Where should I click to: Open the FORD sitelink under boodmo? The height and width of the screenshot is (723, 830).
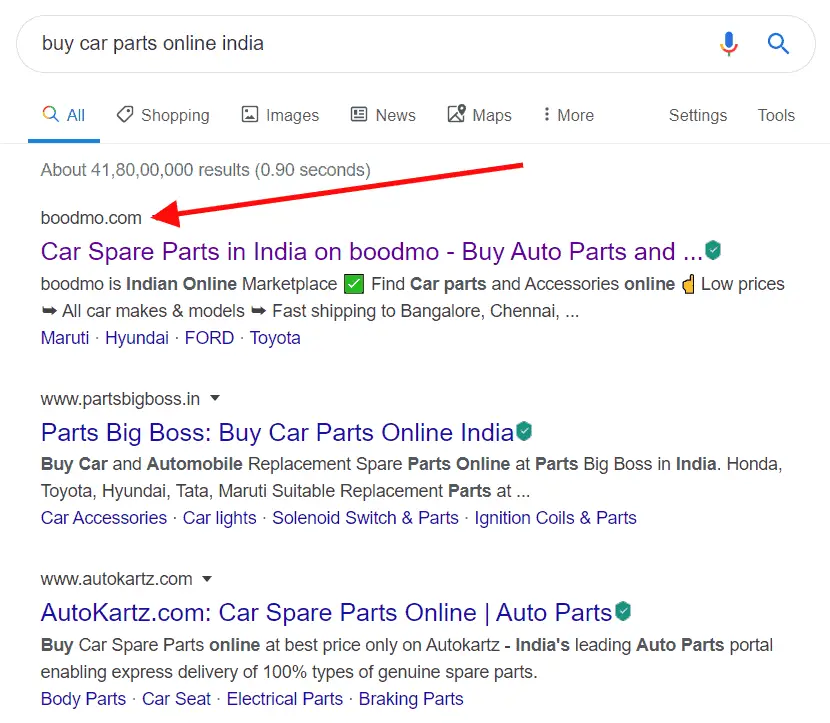[x=209, y=338]
